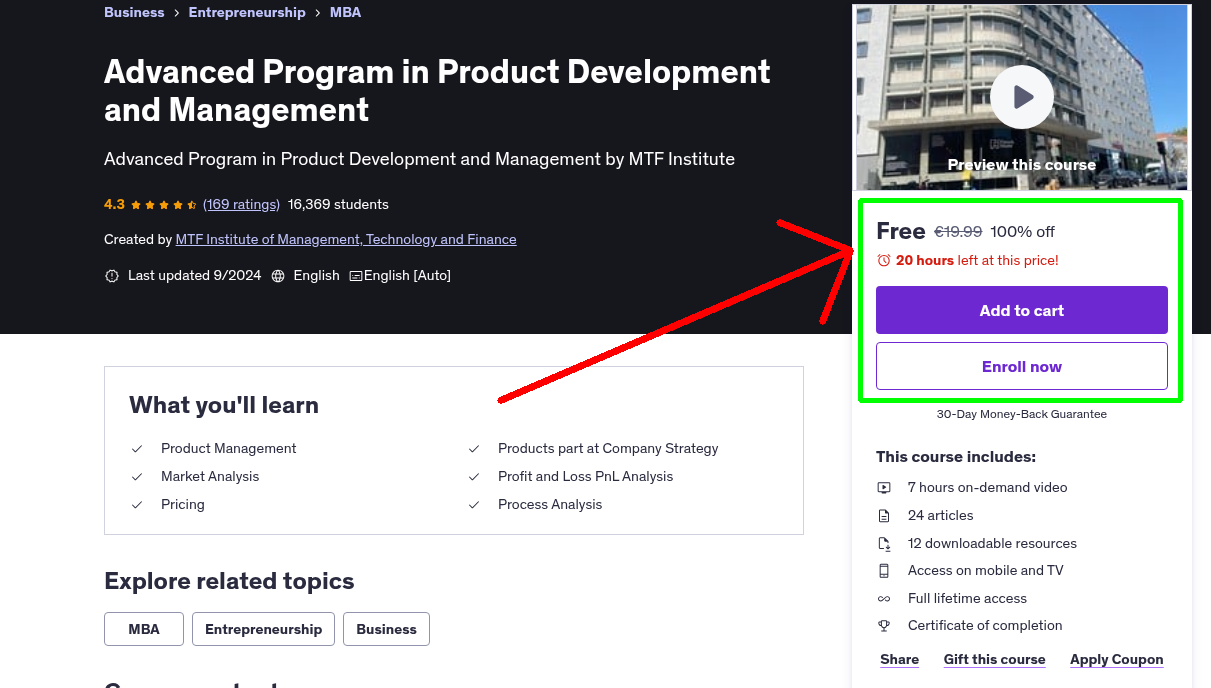Screen dimensions: 1211x688
Task: Click the star rating icons
Action: (164, 205)
